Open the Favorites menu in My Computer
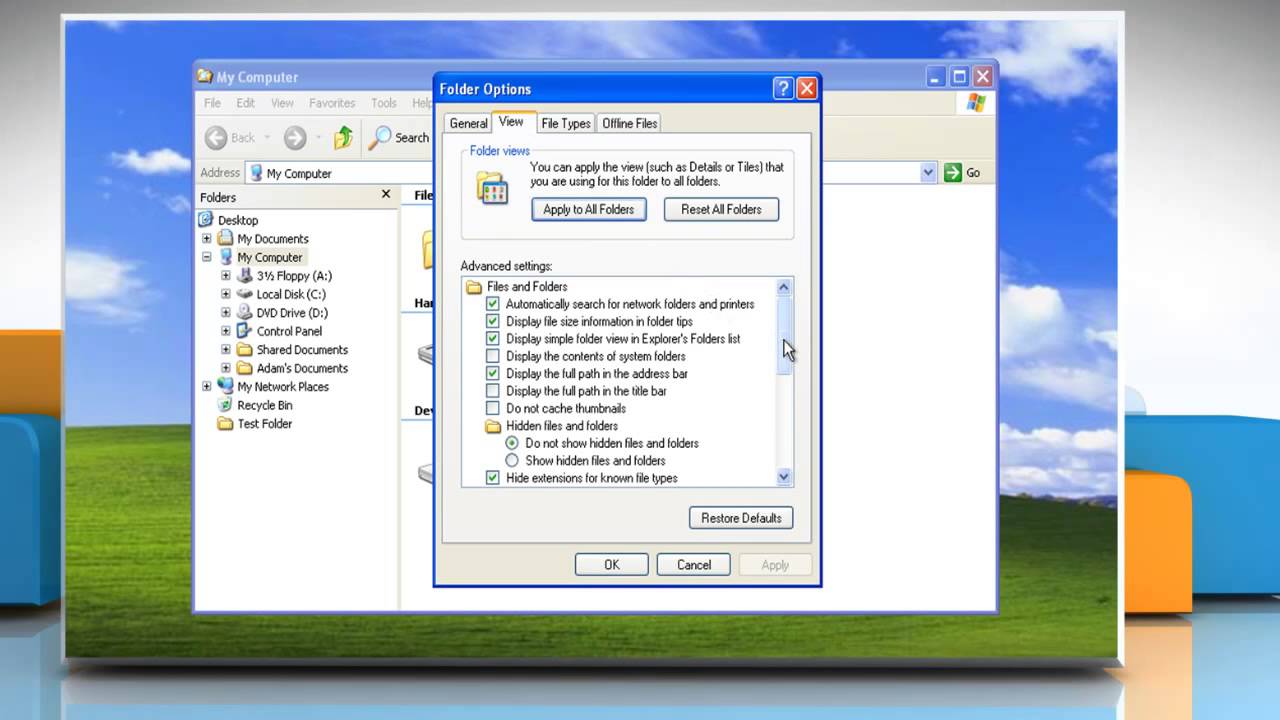1280x720 pixels. (x=332, y=103)
